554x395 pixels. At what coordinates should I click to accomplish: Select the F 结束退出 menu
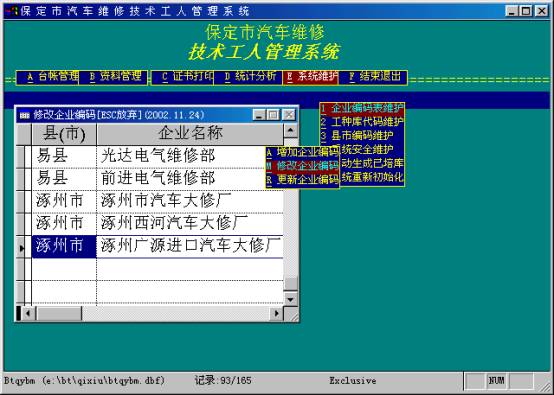[x=373, y=77]
